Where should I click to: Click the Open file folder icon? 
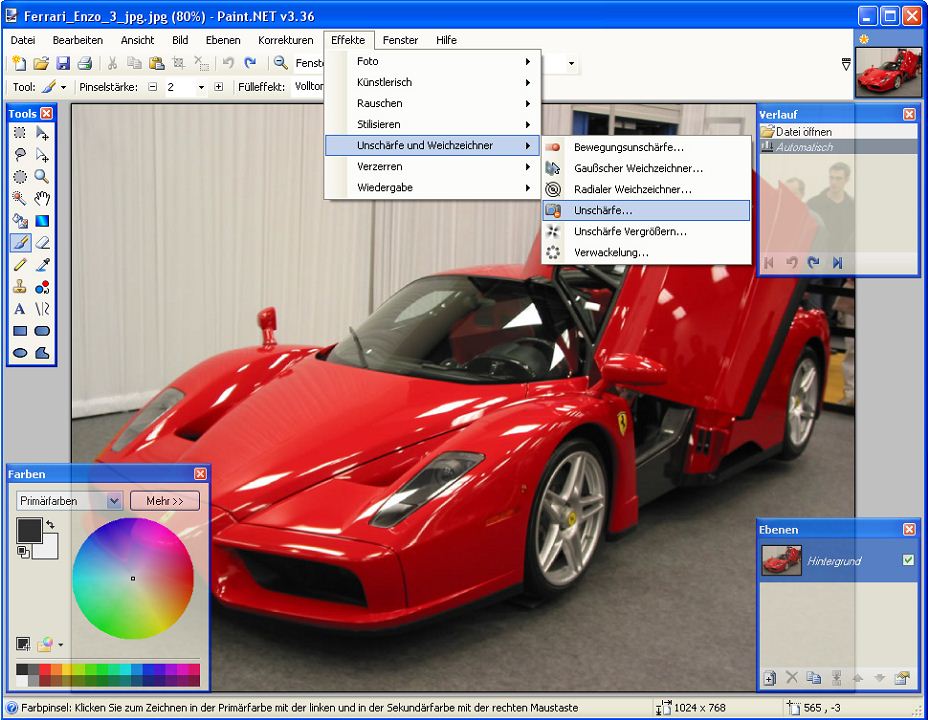41,63
